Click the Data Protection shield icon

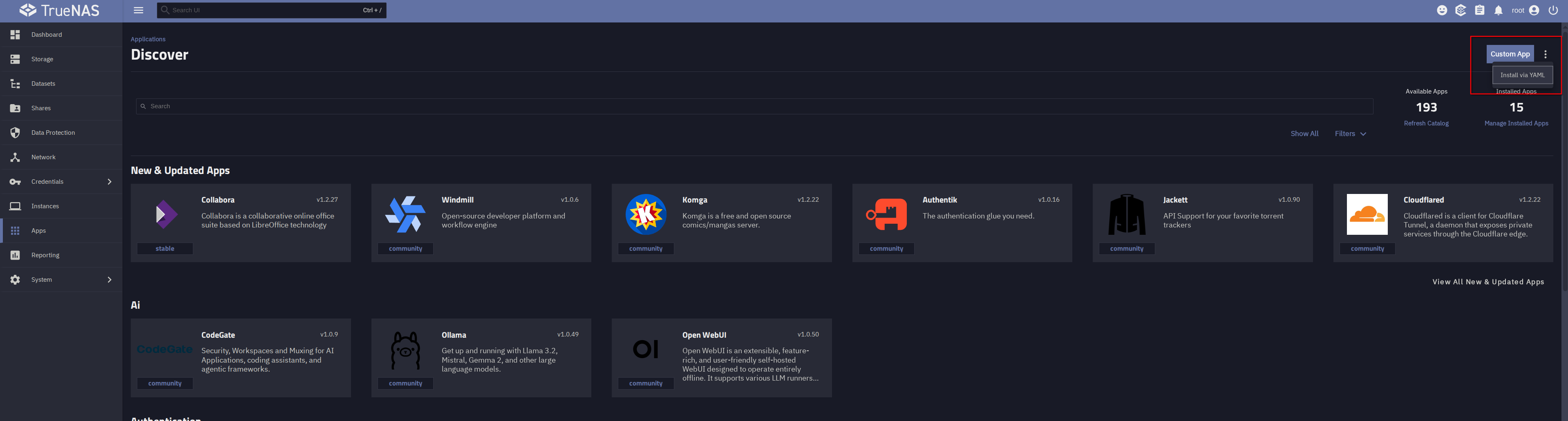point(15,133)
